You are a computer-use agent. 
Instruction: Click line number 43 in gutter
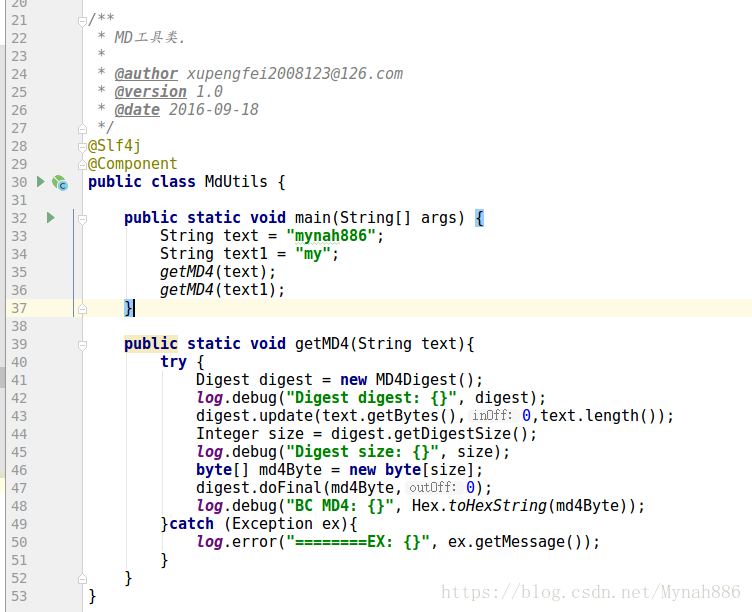point(20,416)
